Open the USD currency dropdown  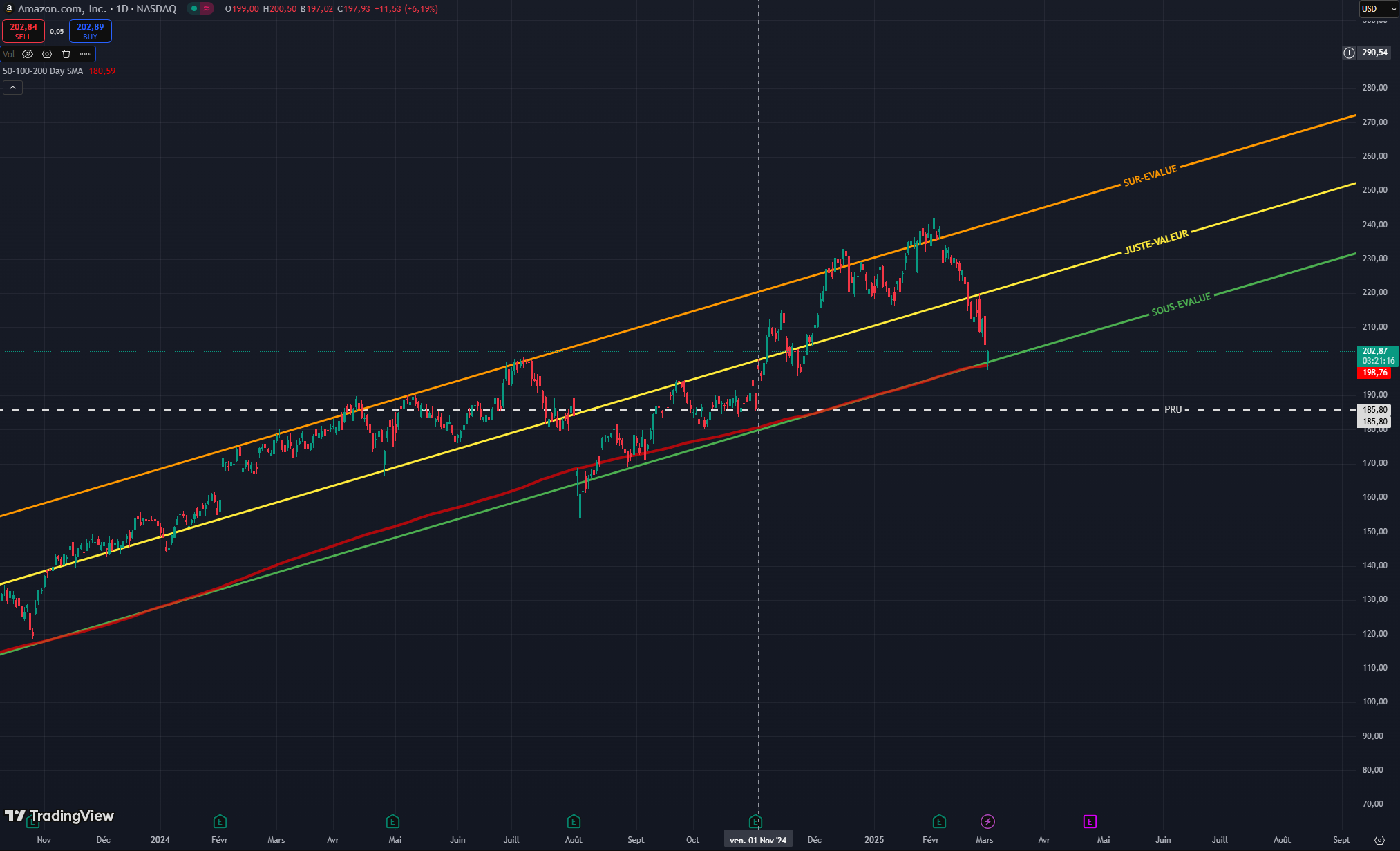pos(1379,9)
